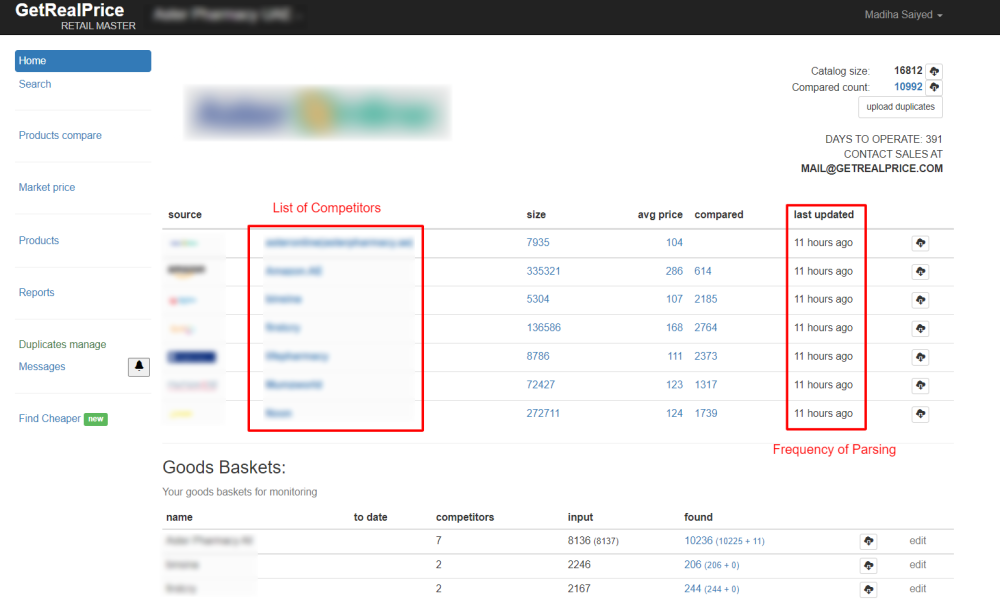Click the bell icon next to Messages
Viewport: 1000px width, 600px height.
[139, 367]
